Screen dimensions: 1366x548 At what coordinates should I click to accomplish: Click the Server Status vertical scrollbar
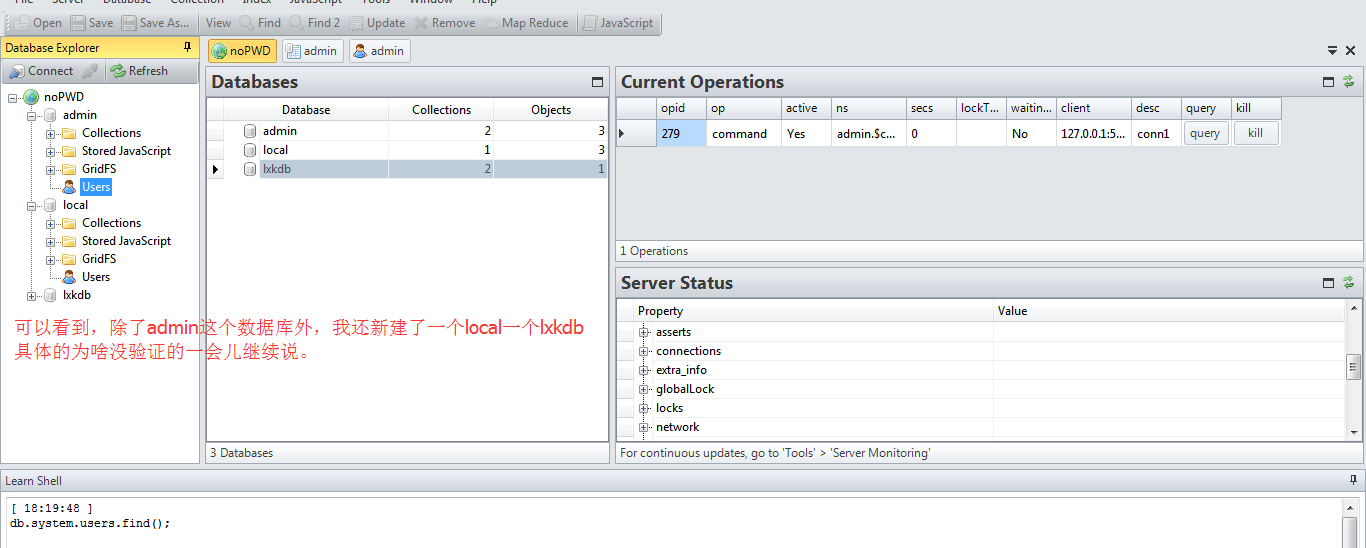coord(1355,369)
